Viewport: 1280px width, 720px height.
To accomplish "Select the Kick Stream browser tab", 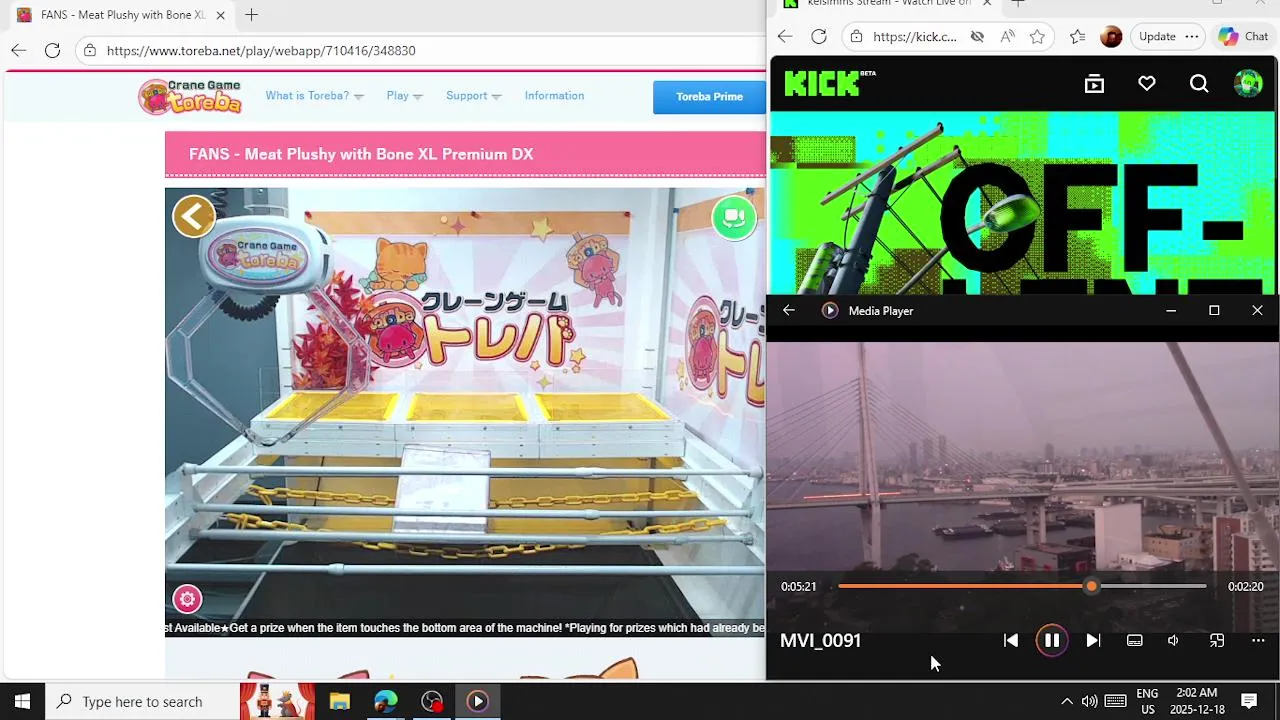I will point(888,4).
